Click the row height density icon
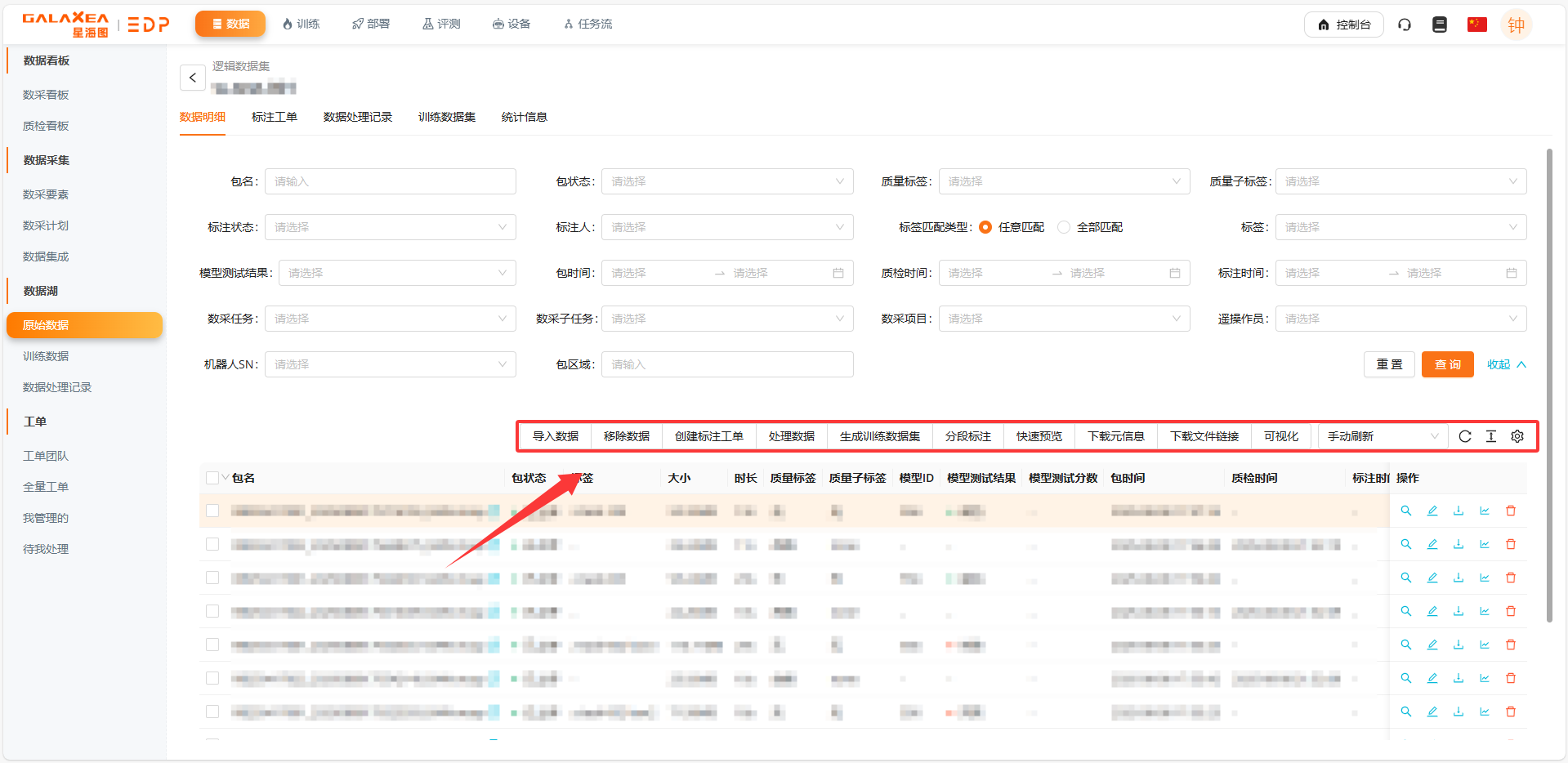1568x763 pixels. pos(1491,436)
